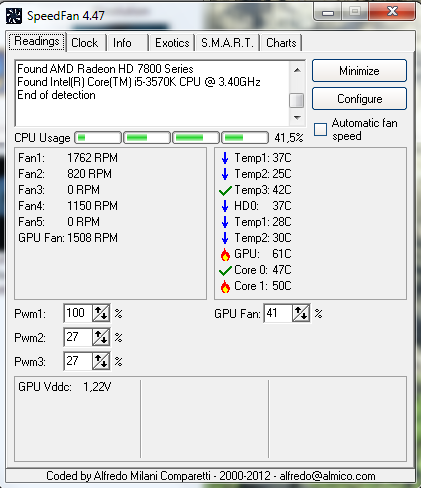
Task: Click the 41,5% CPU usage value
Action: (x=289, y=138)
